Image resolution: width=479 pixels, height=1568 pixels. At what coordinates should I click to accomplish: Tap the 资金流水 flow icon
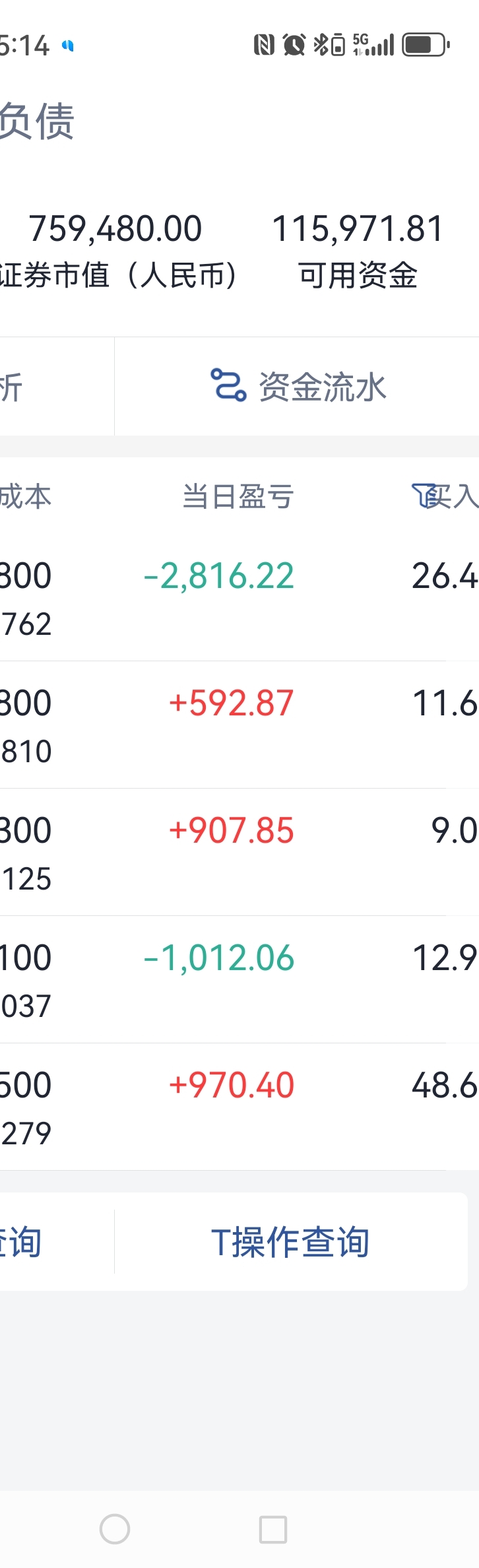pyautogui.click(x=228, y=385)
